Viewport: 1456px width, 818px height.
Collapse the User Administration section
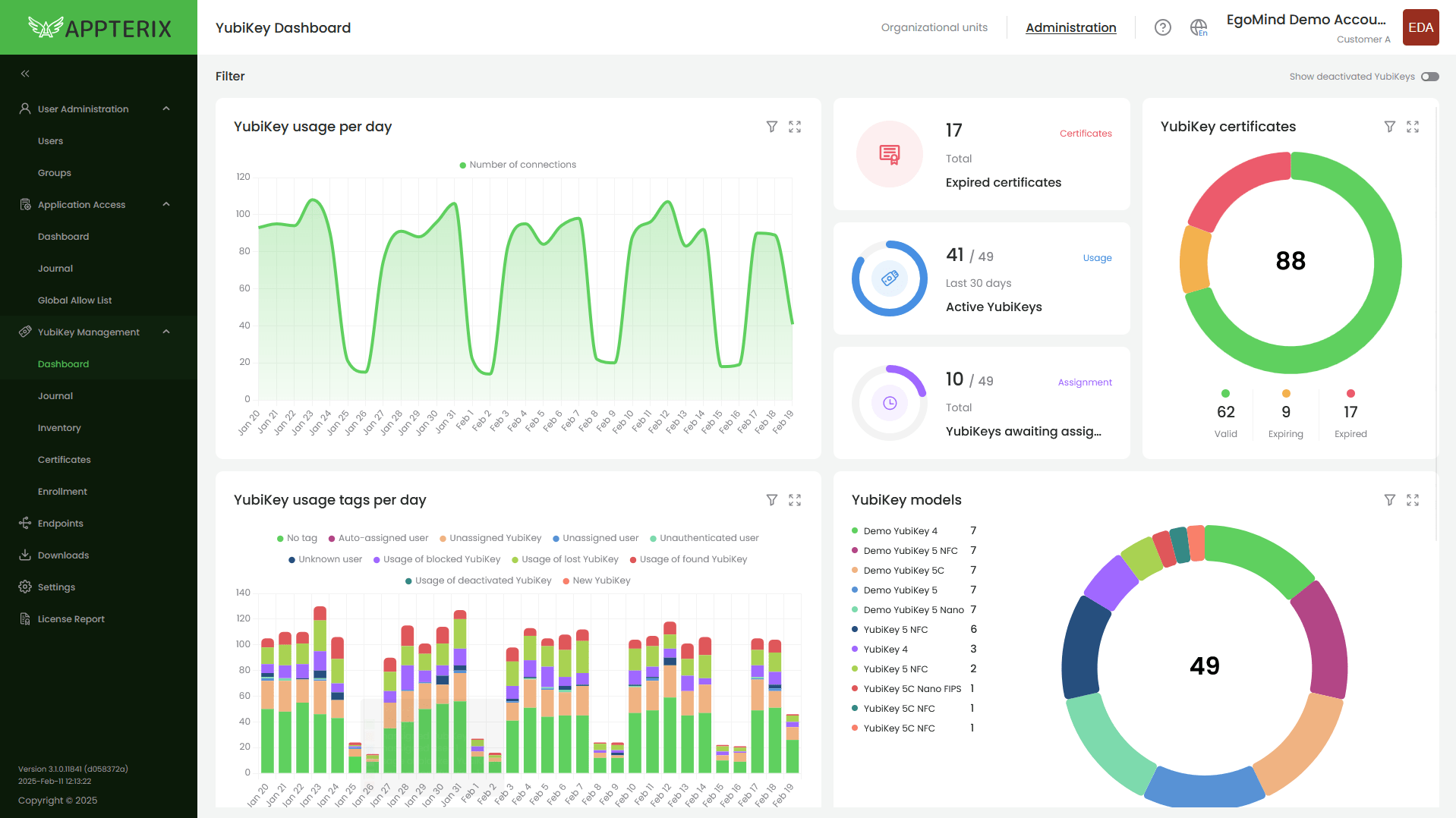pos(166,109)
